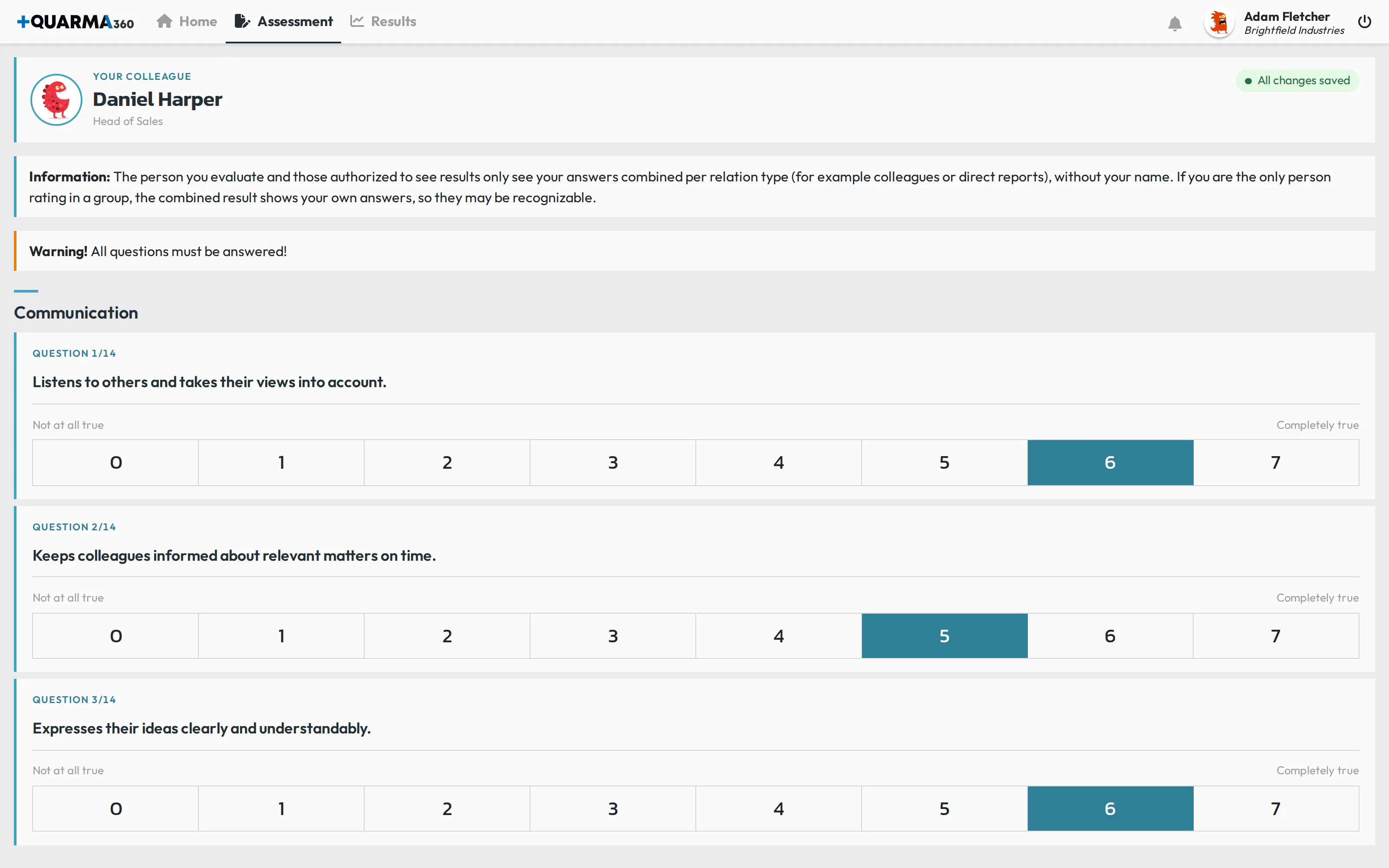The width and height of the screenshot is (1389, 868).
Task: Click Daniel Harper's monster avatar
Action: (x=56, y=100)
